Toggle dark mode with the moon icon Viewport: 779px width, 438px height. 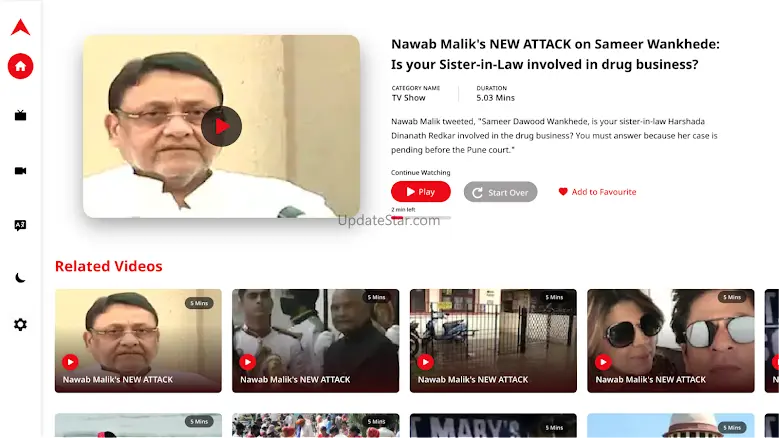[x=20, y=278]
